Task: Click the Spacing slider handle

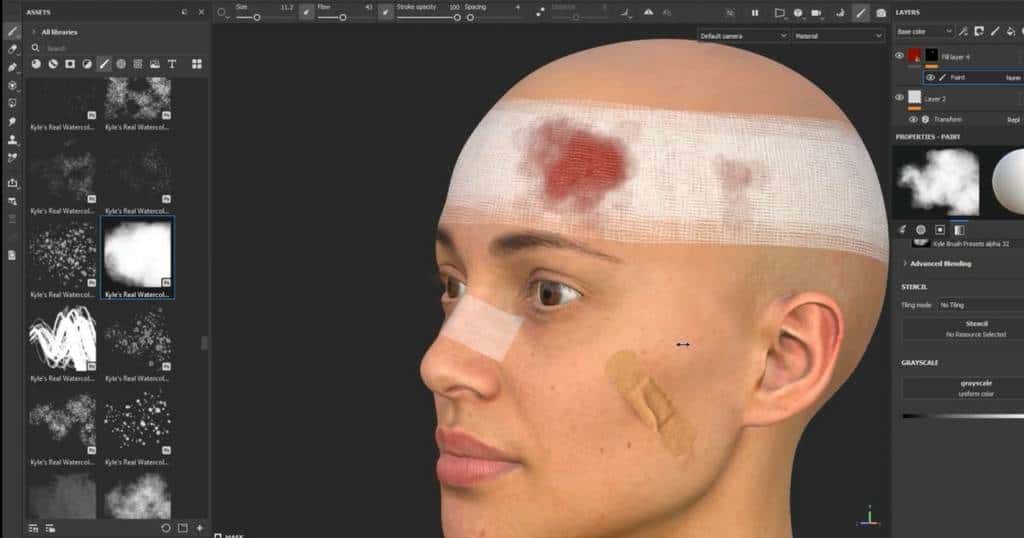Action: (x=470, y=18)
